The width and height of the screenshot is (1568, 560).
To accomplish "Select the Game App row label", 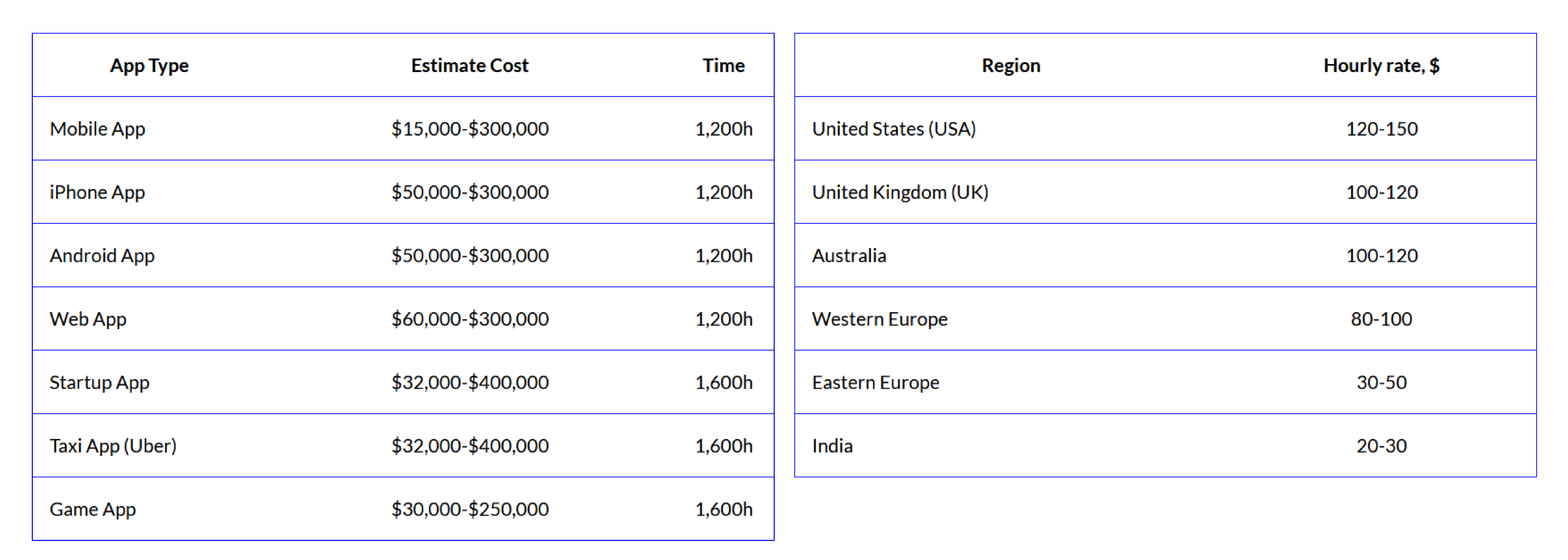I will [x=92, y=509].
